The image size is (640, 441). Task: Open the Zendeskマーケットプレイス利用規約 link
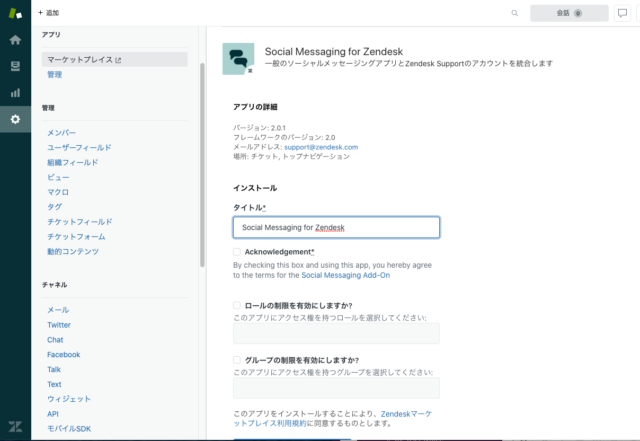(x=333, y=419)
